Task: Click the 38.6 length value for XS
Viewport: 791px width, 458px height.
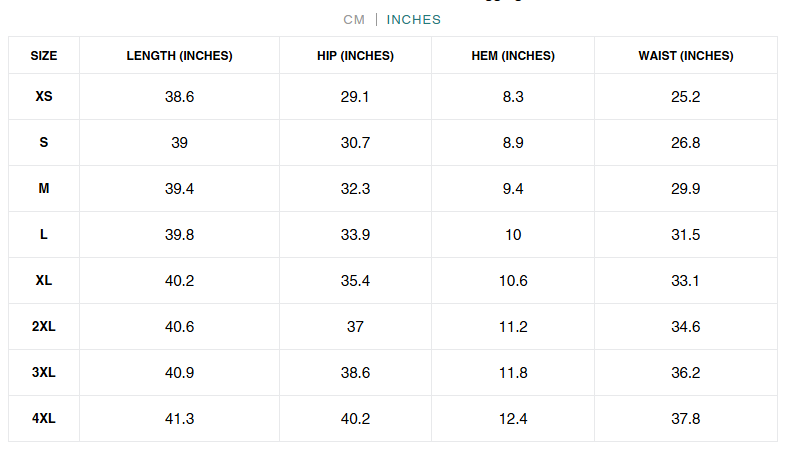Action: [179, 97]
